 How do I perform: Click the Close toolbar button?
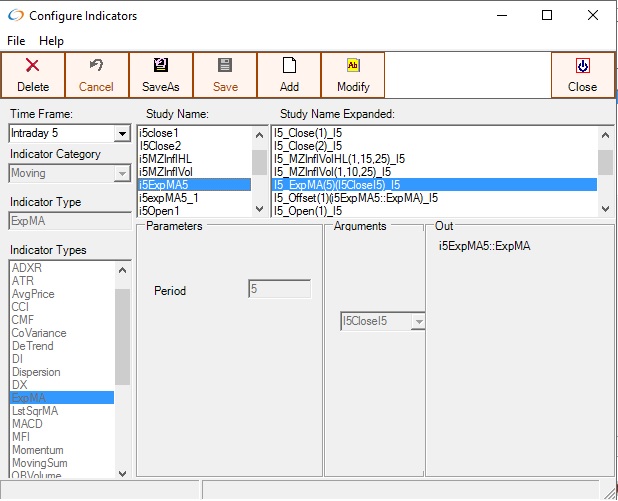click(x=582, y=75)
